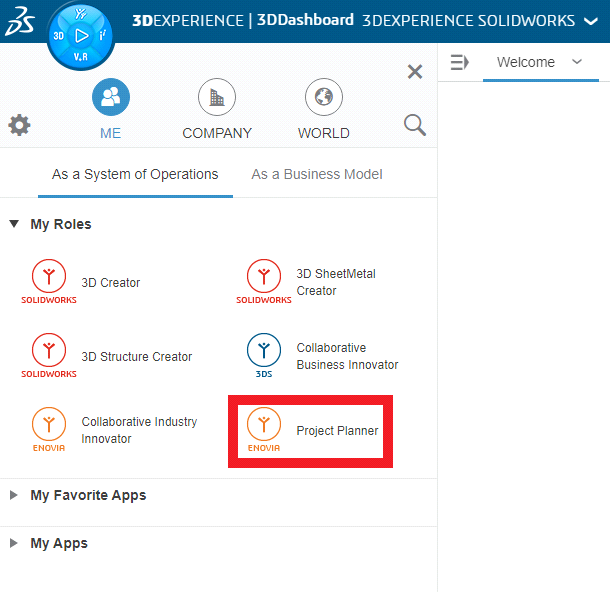Select the COMPANY building icon
The height and width of the screenshot is (592, 610).
point(217,97)
